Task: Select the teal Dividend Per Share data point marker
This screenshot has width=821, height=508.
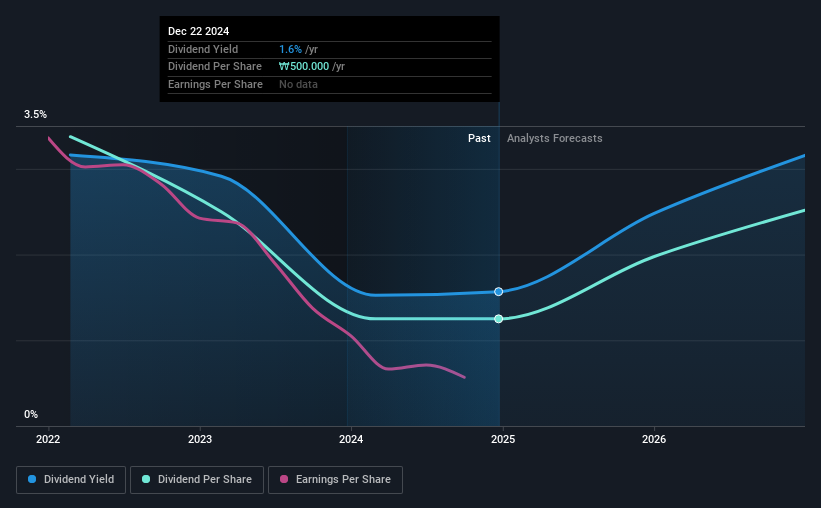Action: 498,319
